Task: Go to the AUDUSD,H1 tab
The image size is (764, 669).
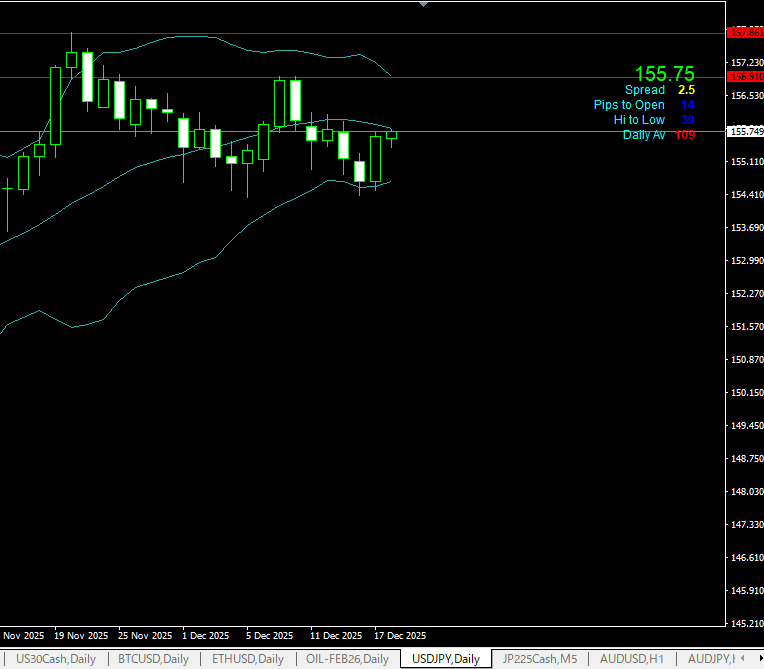Action: coord(631,659)
